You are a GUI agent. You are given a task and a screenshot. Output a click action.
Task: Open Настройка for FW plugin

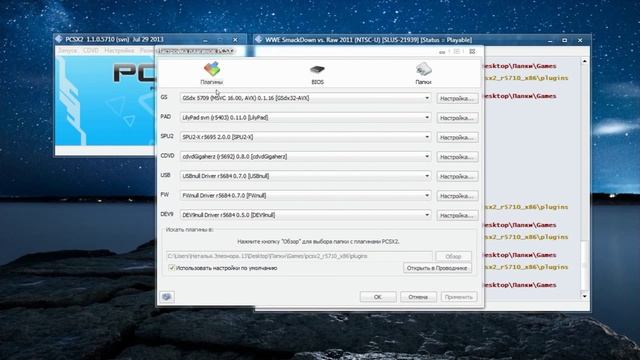[x=457, y=196]
